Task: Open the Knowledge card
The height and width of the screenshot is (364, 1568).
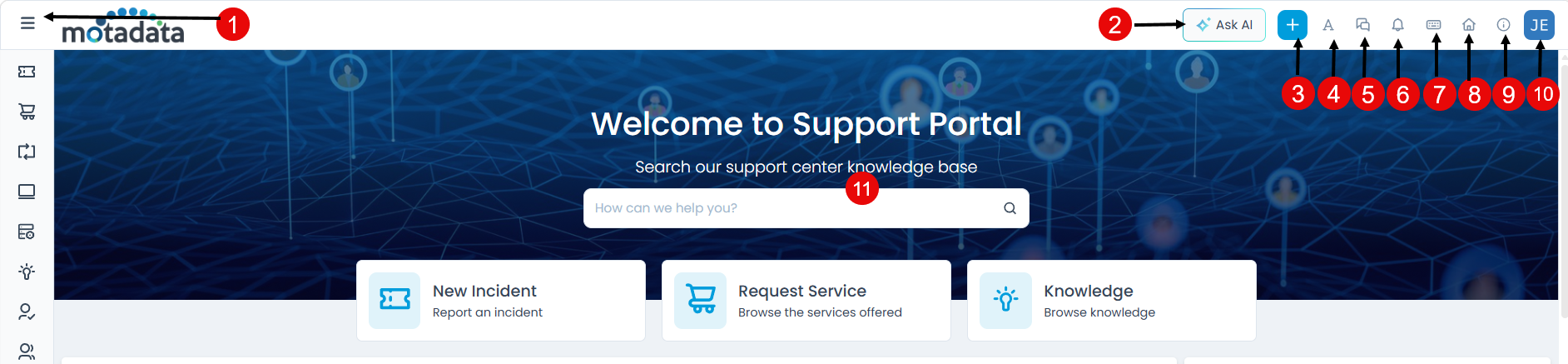Action: pos(1112,301)
